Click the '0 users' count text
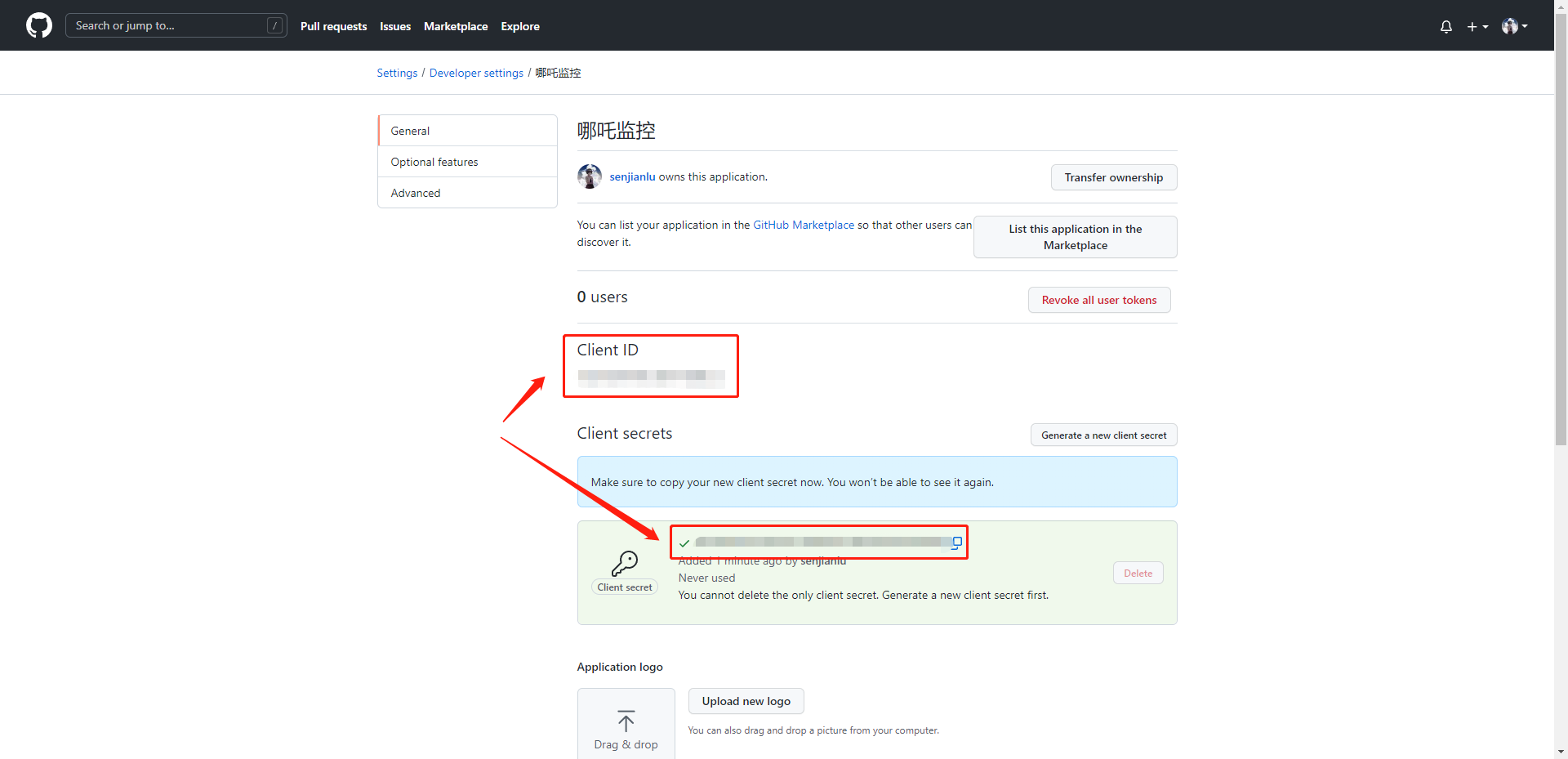The height and width of the screenshot is (759, 1568). pos(602,297)
